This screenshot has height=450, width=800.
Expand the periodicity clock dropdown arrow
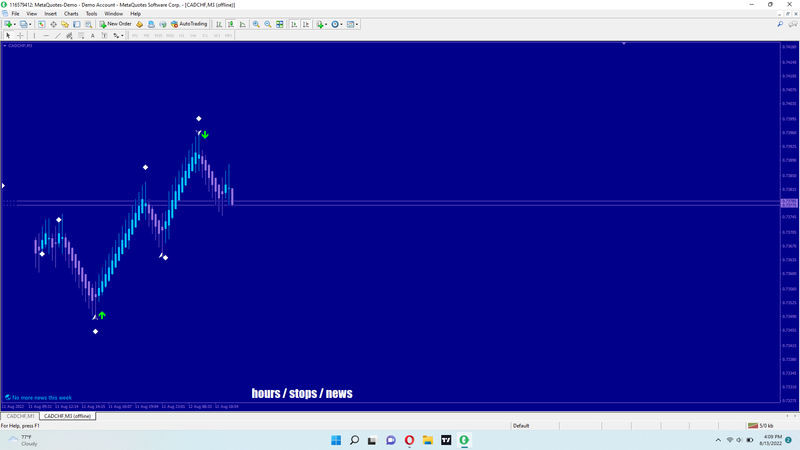341,24
